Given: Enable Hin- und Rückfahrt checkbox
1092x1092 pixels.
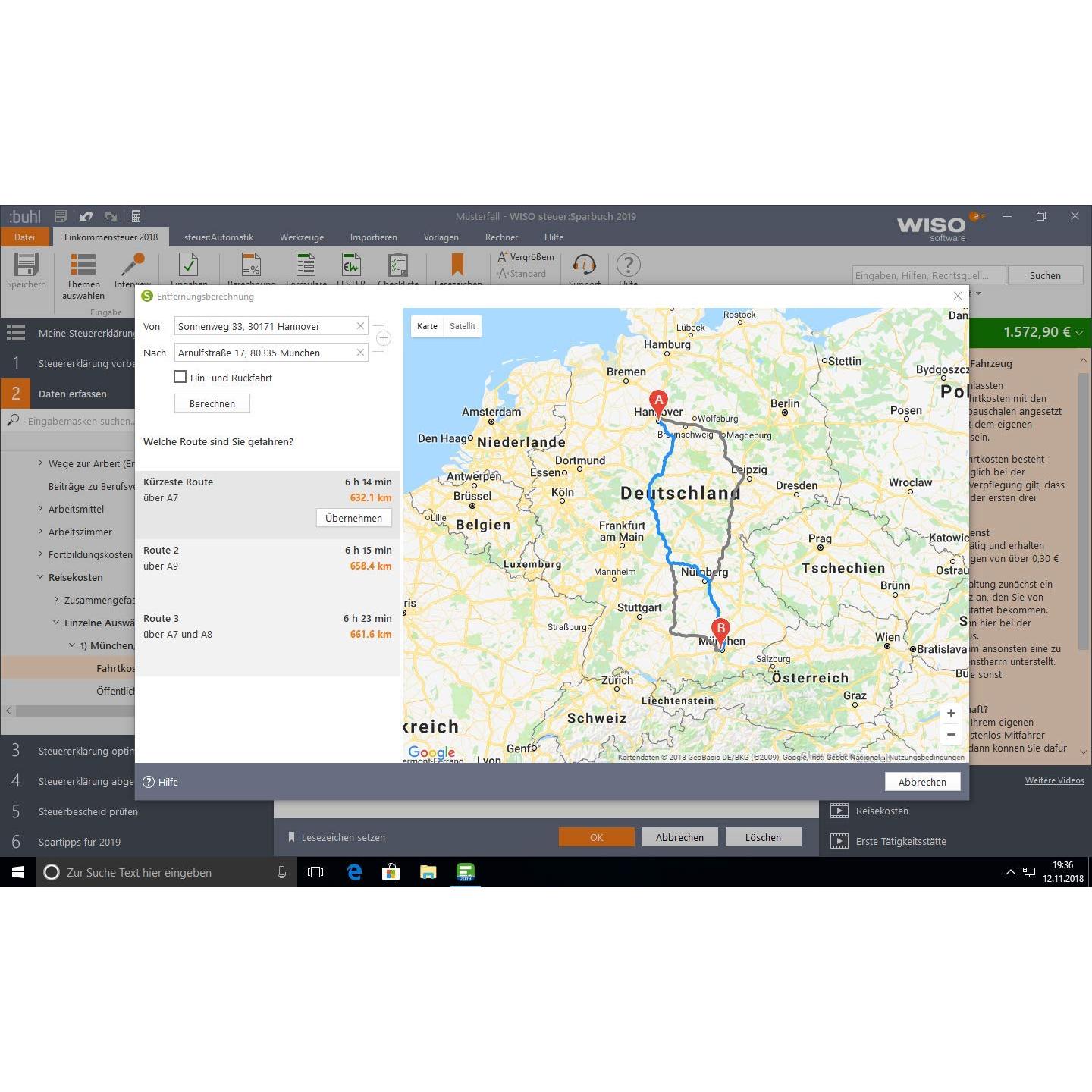Looking at the screenshot, I should tap(180, 377).
